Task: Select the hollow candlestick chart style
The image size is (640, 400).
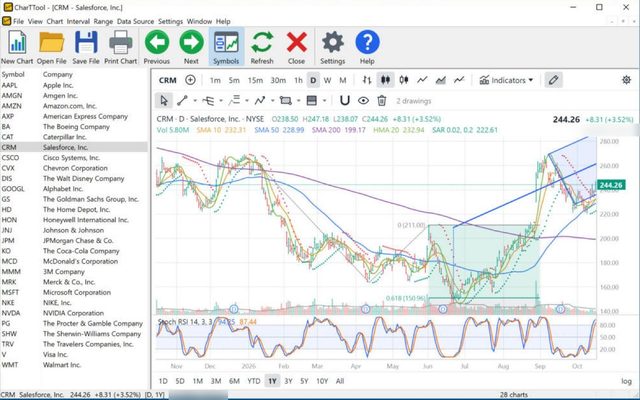Action: (x=404, y=80)
